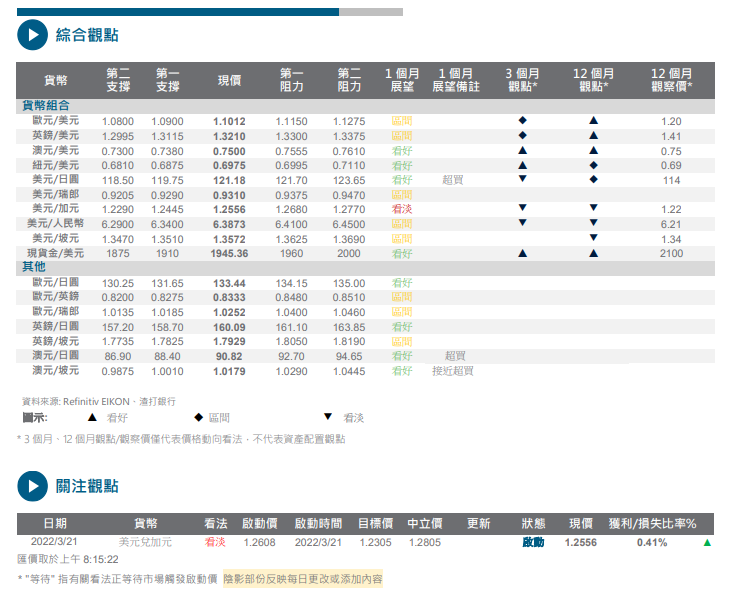Screen dimensions: 731x594
Task: Select the 12 個月觀察價 column header
Action: (x=671, y=80)
